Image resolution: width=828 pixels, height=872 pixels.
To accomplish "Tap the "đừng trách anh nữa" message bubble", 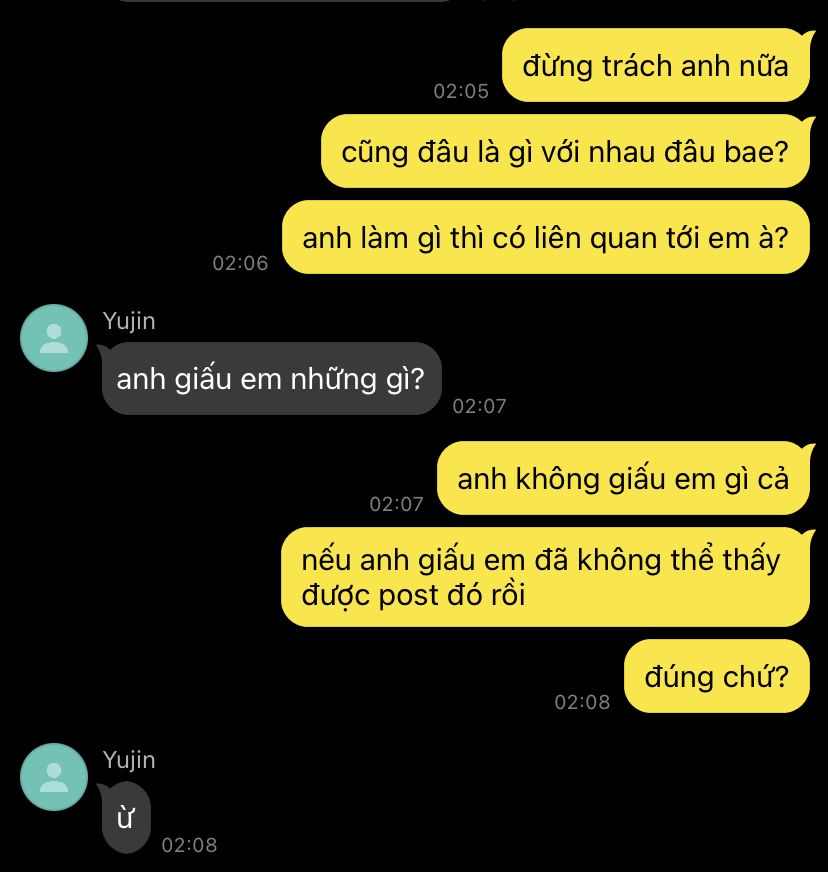I will click(656, 65).
